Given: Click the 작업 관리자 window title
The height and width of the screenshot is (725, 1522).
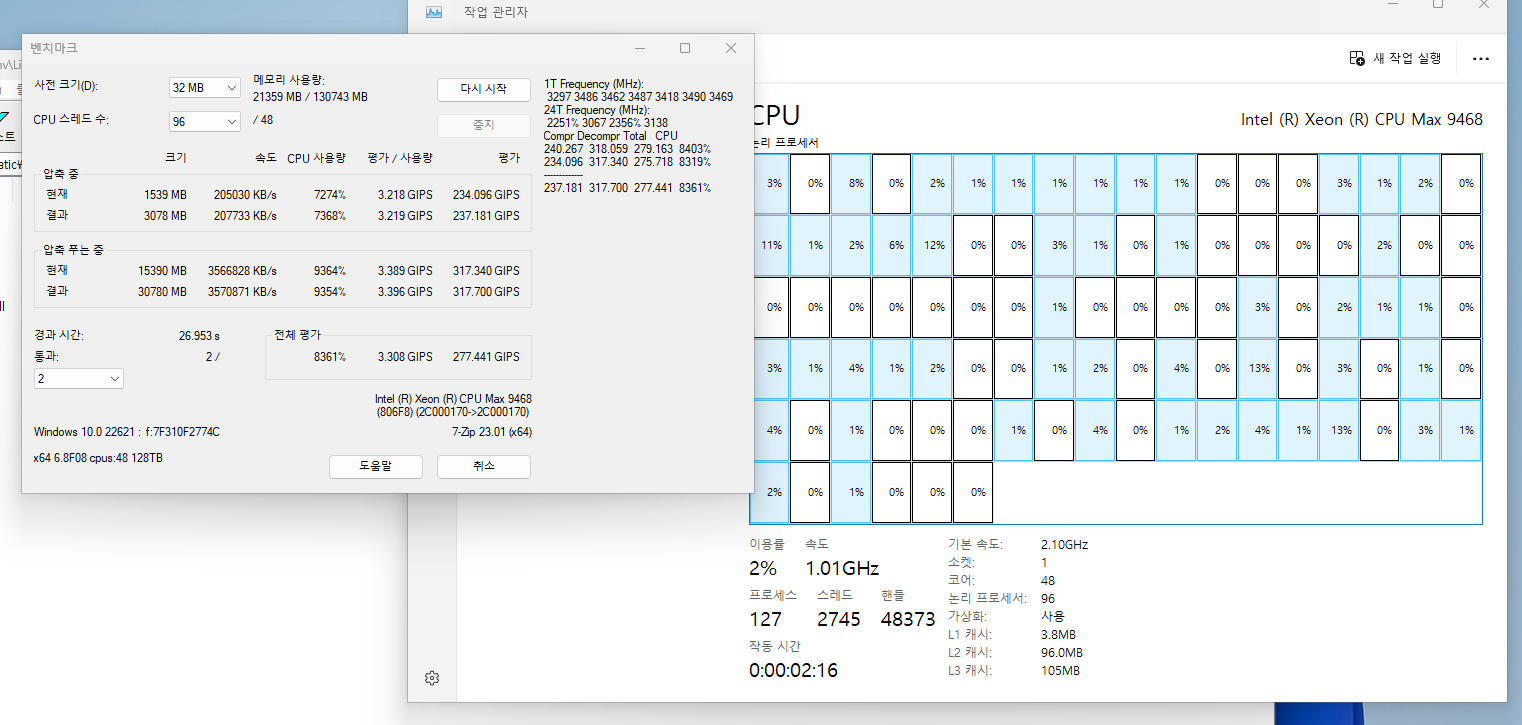Looking at the screenshot, I should [x=495, y=12].
